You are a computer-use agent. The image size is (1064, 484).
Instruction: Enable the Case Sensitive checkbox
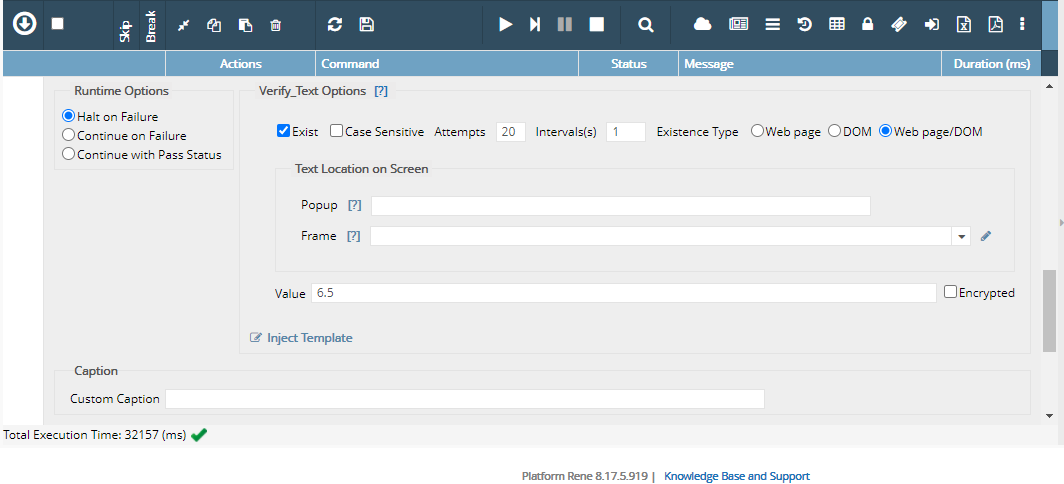(x=337, y=131)
